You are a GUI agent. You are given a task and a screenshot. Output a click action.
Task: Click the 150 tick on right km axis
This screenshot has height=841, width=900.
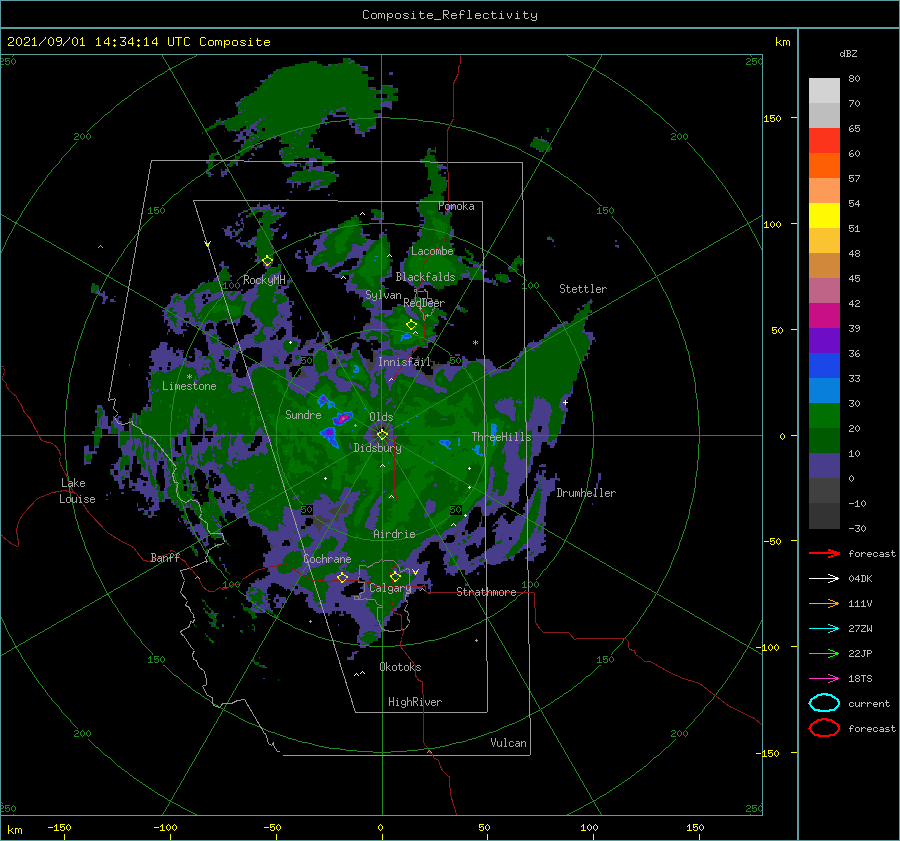tap(772, 118)
